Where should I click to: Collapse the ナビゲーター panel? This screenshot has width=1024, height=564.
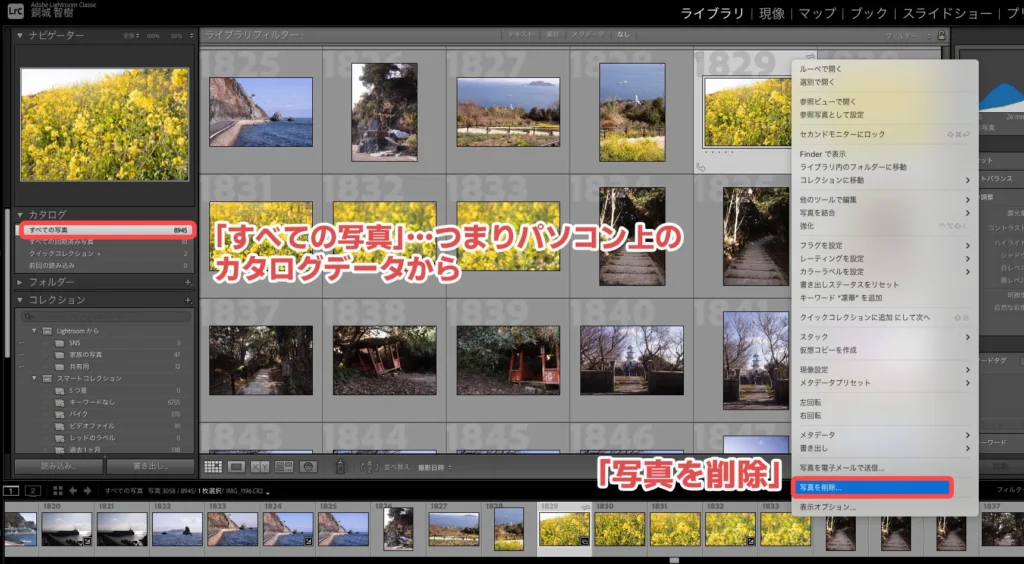pyautogui.click(x=20, y=36)
